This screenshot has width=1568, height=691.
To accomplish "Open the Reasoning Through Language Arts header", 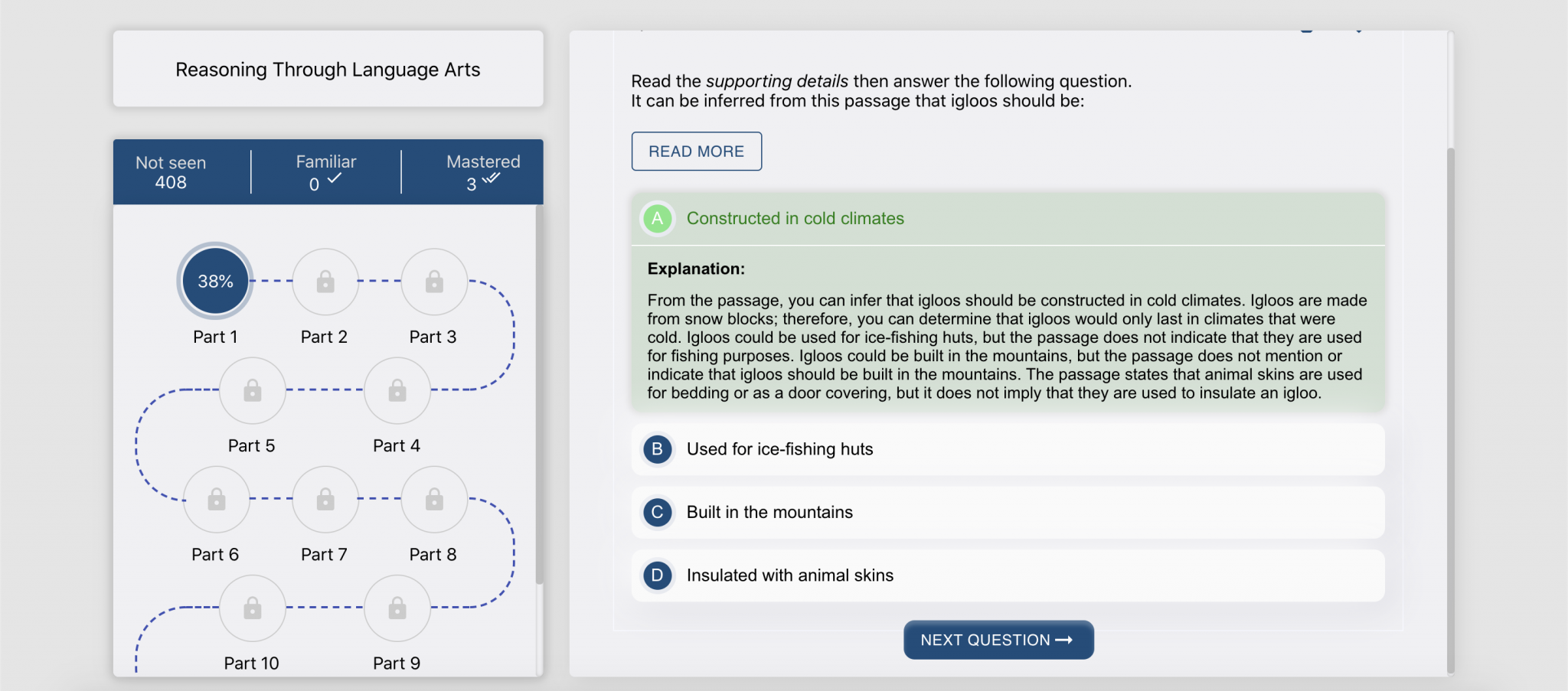I will [328, 69].
